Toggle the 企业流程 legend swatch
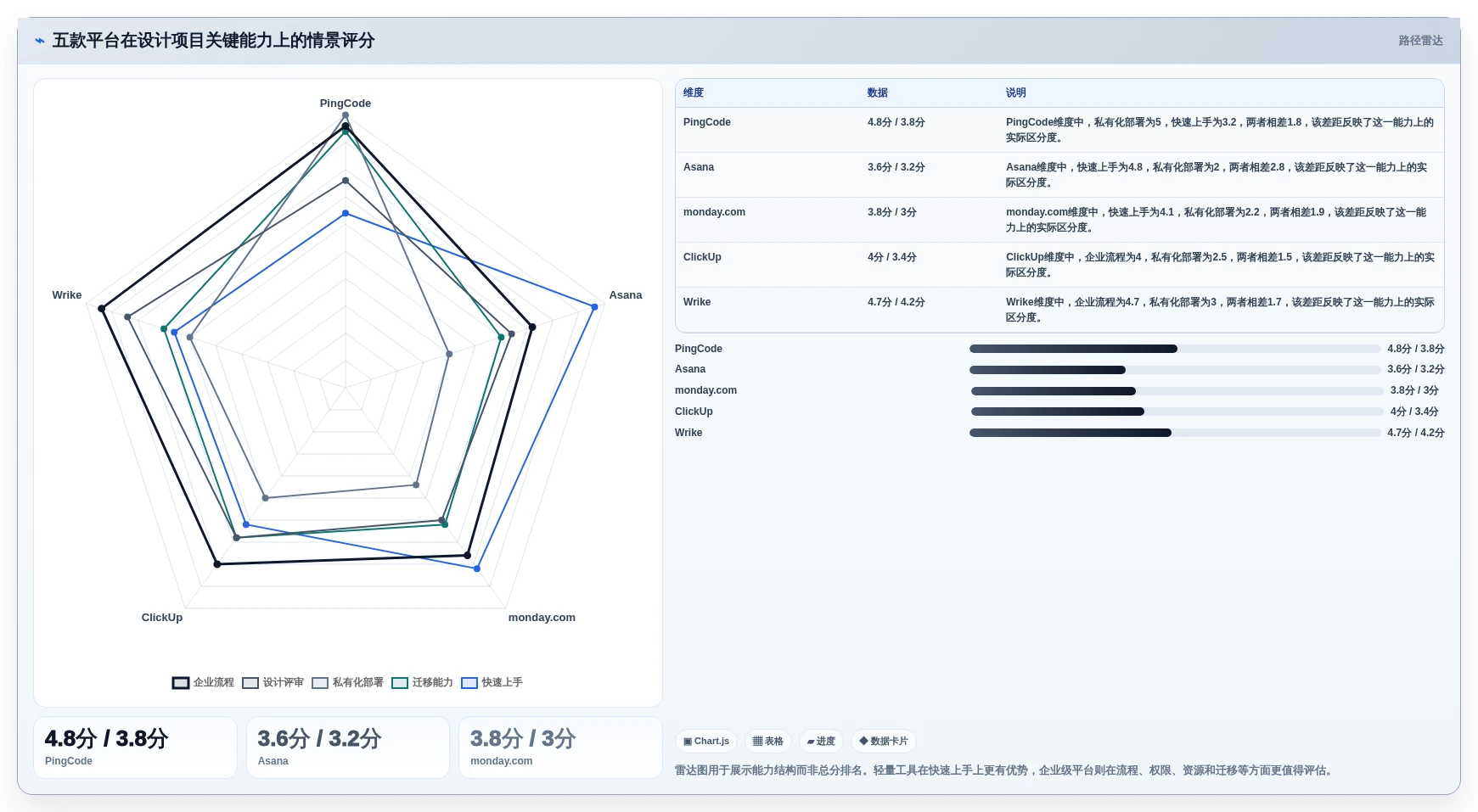Image resolution: width=1478 pixels, height=812 pixels. 181,683
